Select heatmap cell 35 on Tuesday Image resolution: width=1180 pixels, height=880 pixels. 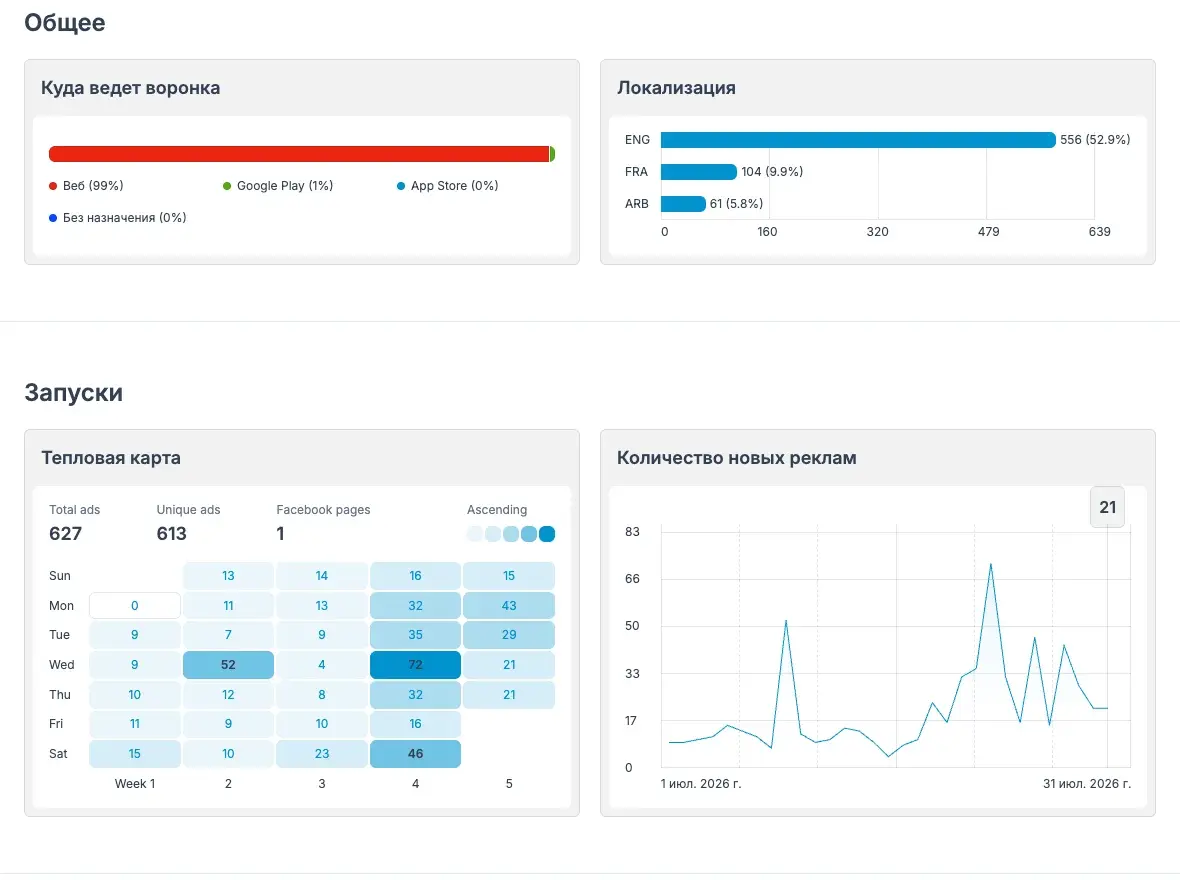415,635
